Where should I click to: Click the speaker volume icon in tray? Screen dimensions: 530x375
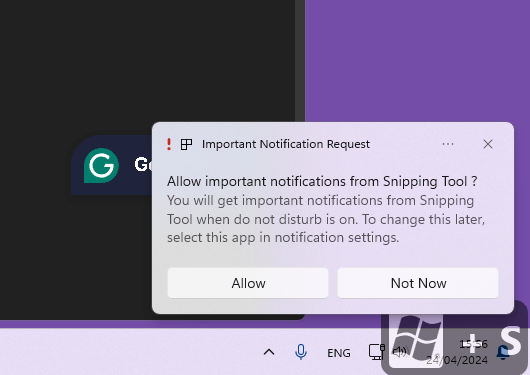coord(400,352)
